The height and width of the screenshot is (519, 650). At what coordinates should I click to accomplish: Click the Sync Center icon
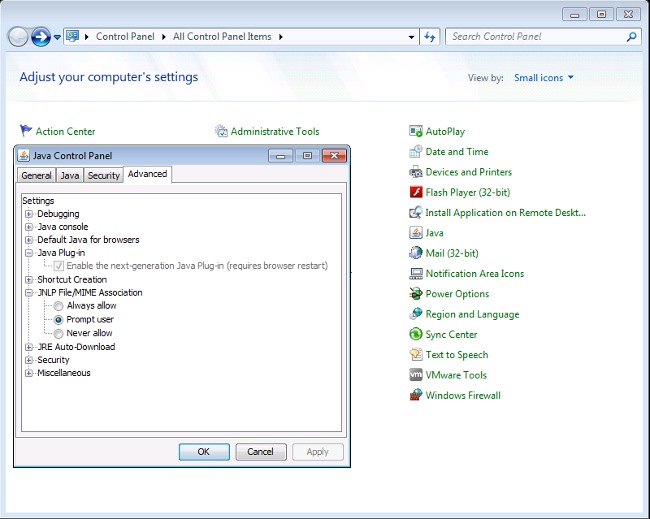416,335
